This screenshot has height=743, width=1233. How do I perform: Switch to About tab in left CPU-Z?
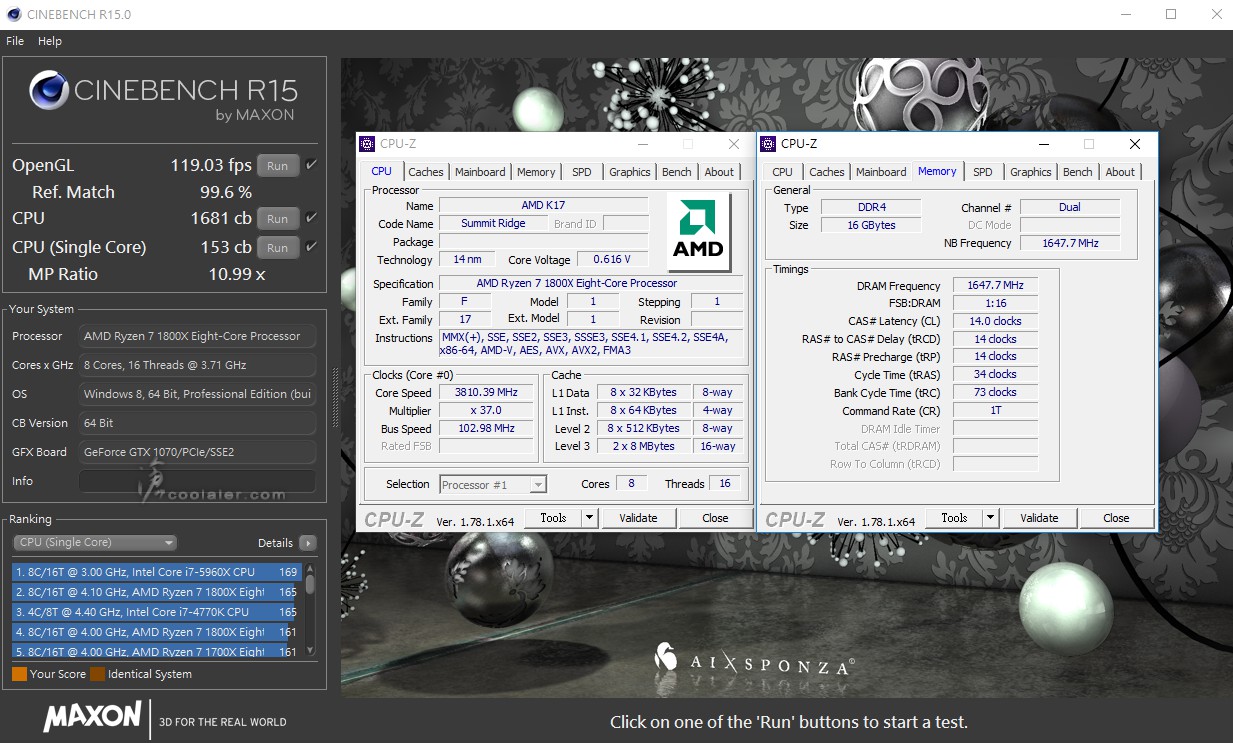pos(719,172)
